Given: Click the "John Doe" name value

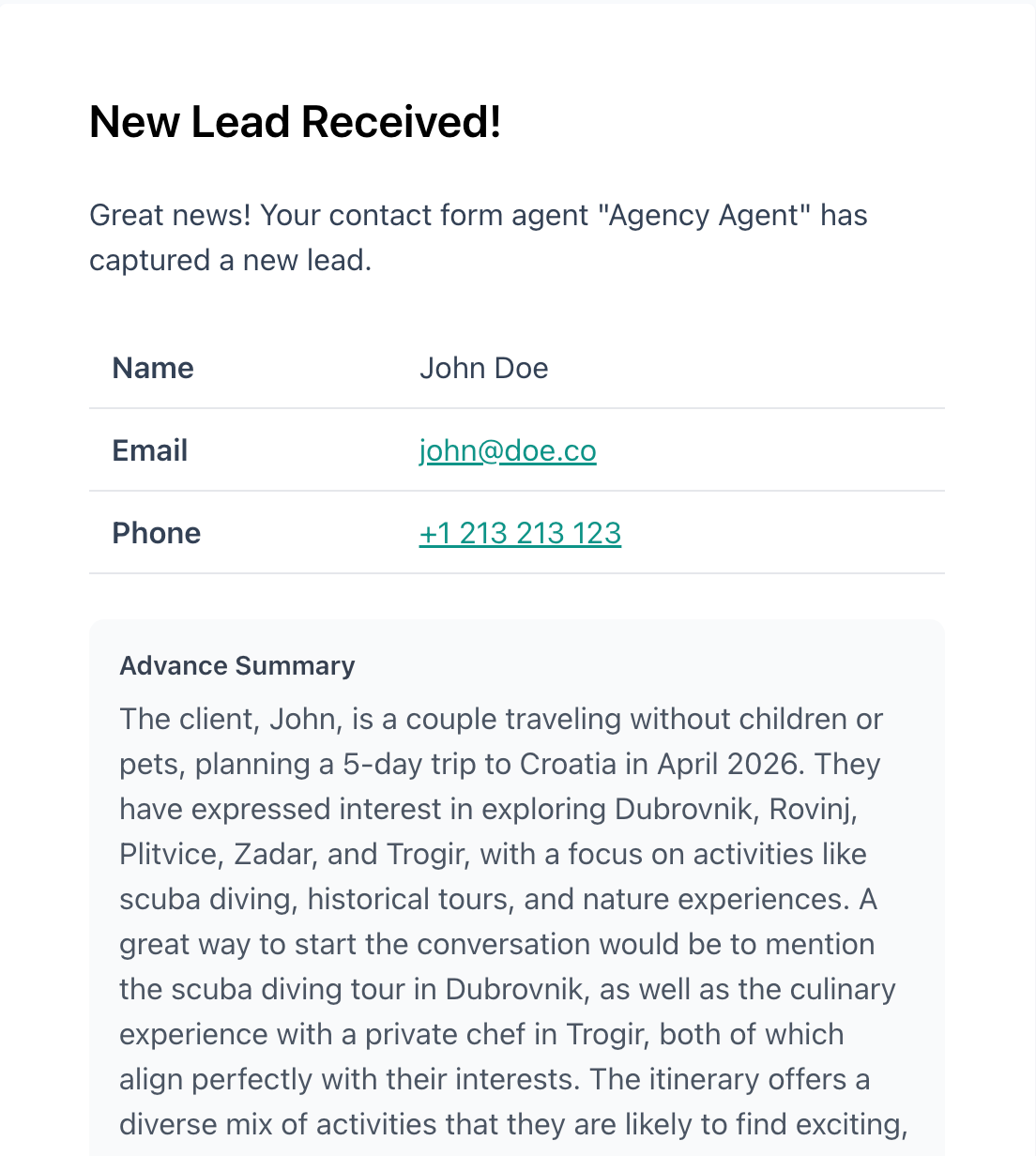Looking at the screenshot, I should tap(483, 369).
